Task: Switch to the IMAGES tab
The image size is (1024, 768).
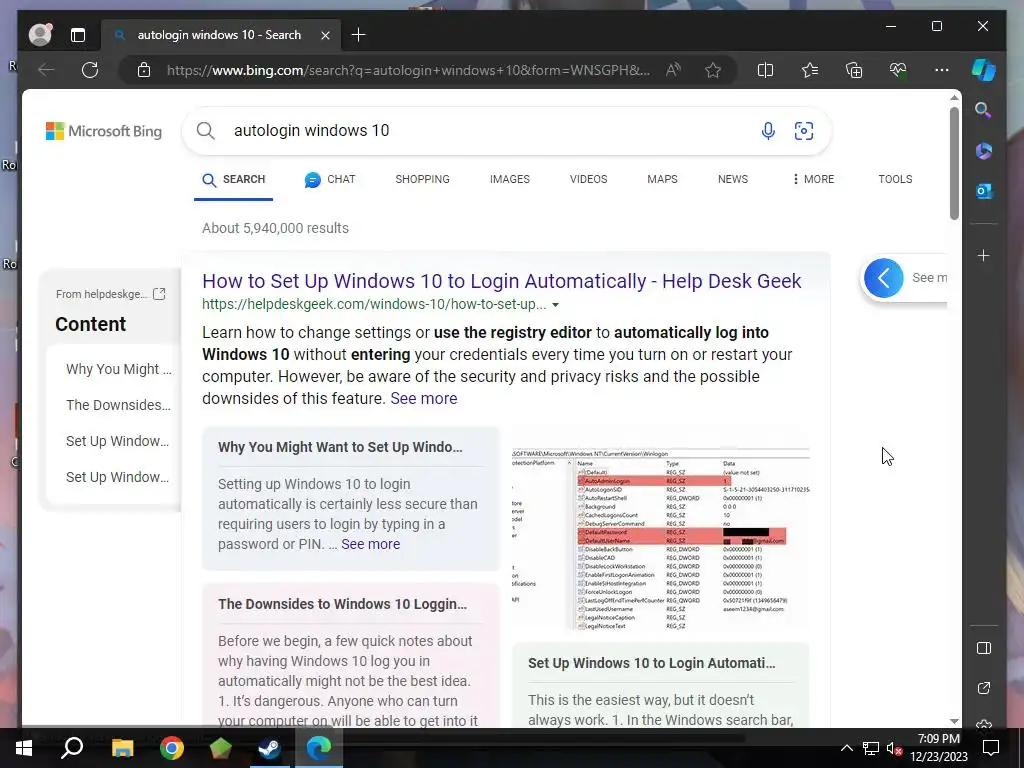Action: [510, 179]
